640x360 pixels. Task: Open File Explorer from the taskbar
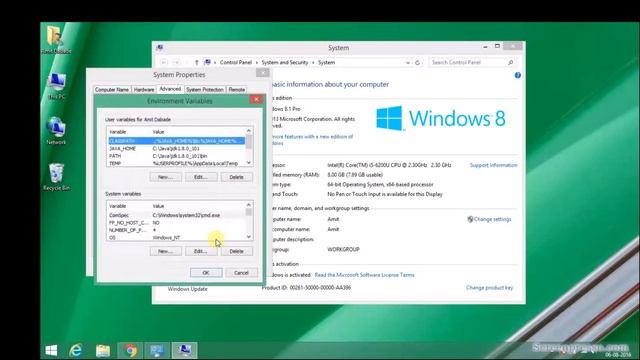click(103, 351)
